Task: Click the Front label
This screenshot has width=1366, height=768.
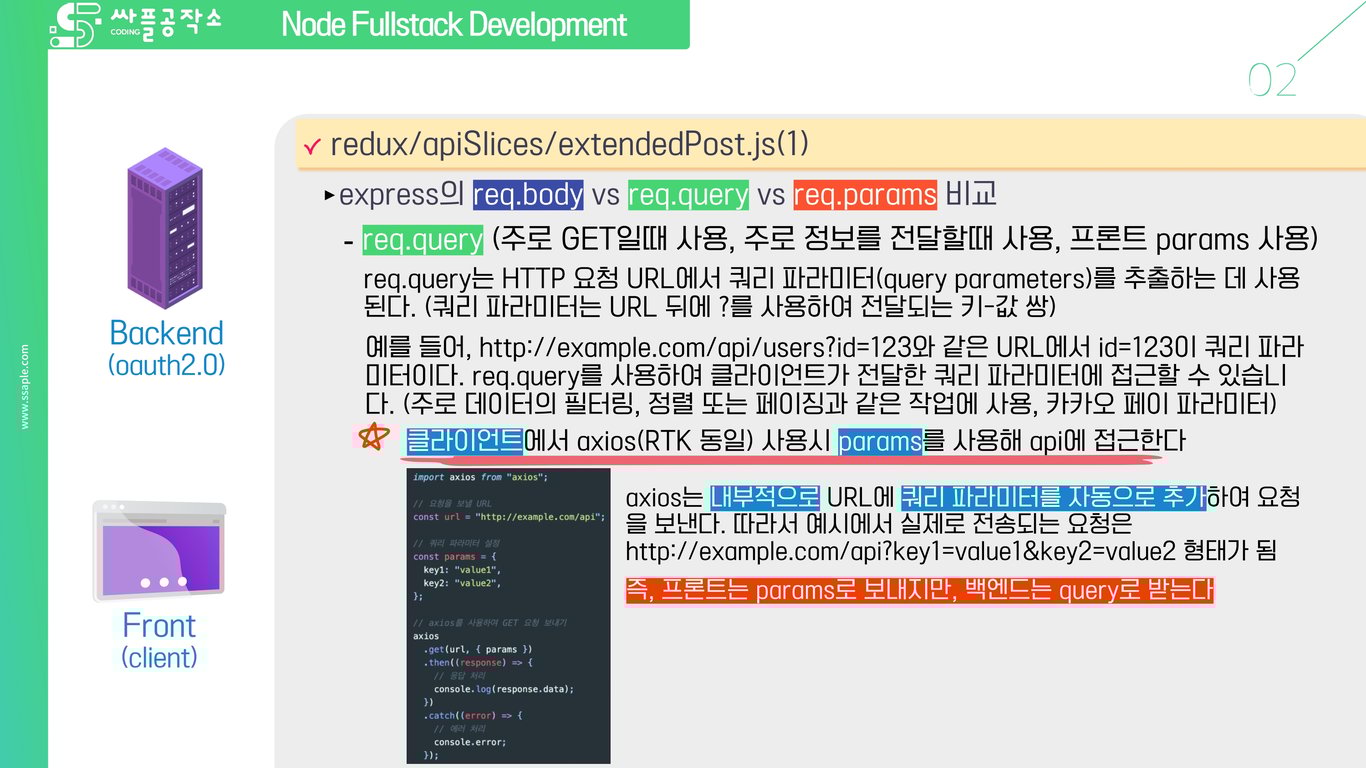Action: (159, 626)
